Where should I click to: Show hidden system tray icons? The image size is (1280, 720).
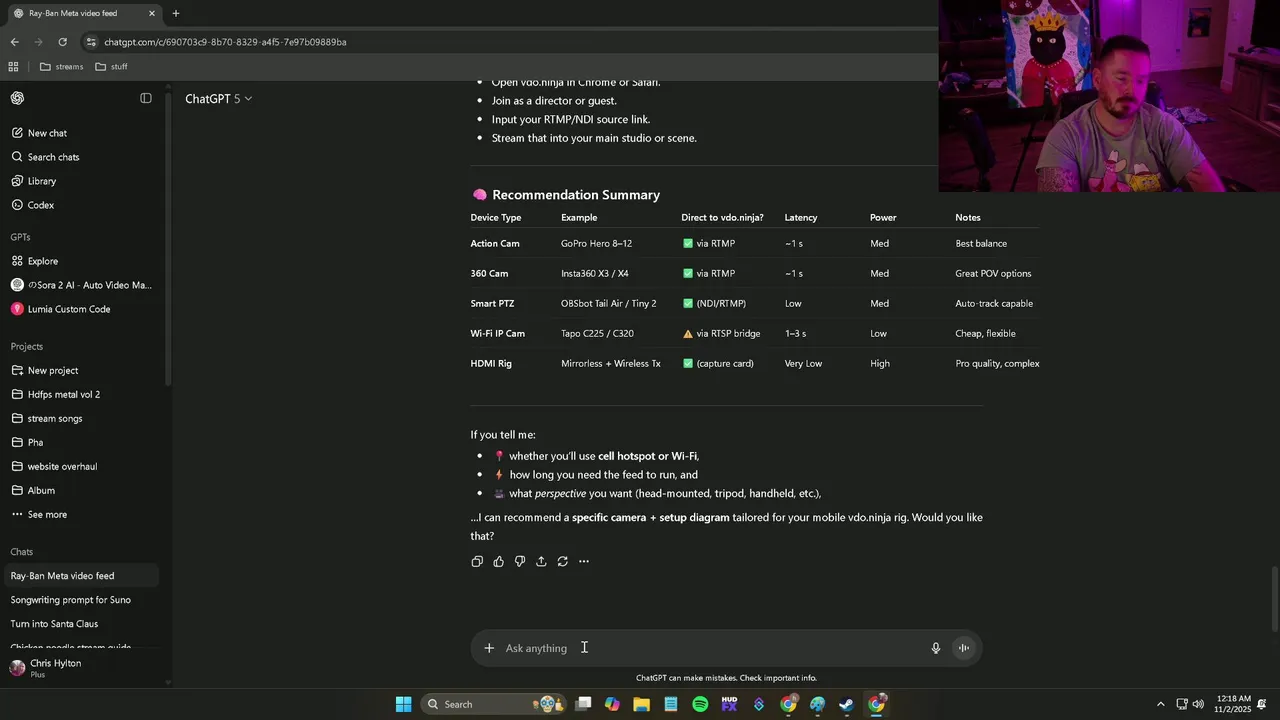click(x=1160, y=704)
